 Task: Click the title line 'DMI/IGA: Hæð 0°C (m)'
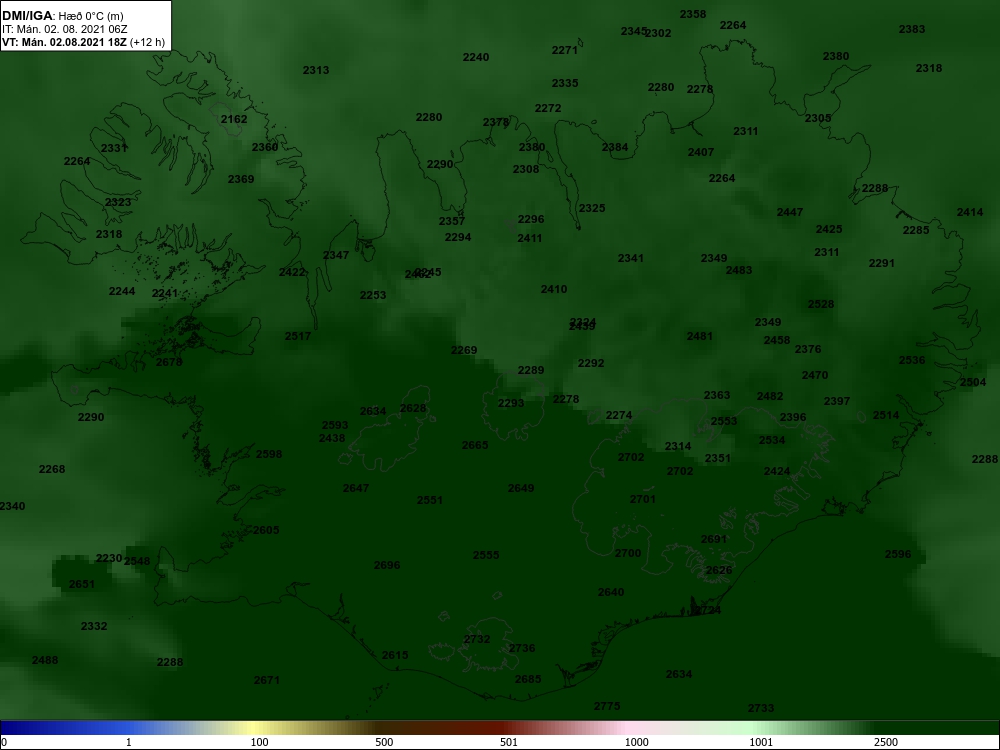click(63, 16)
